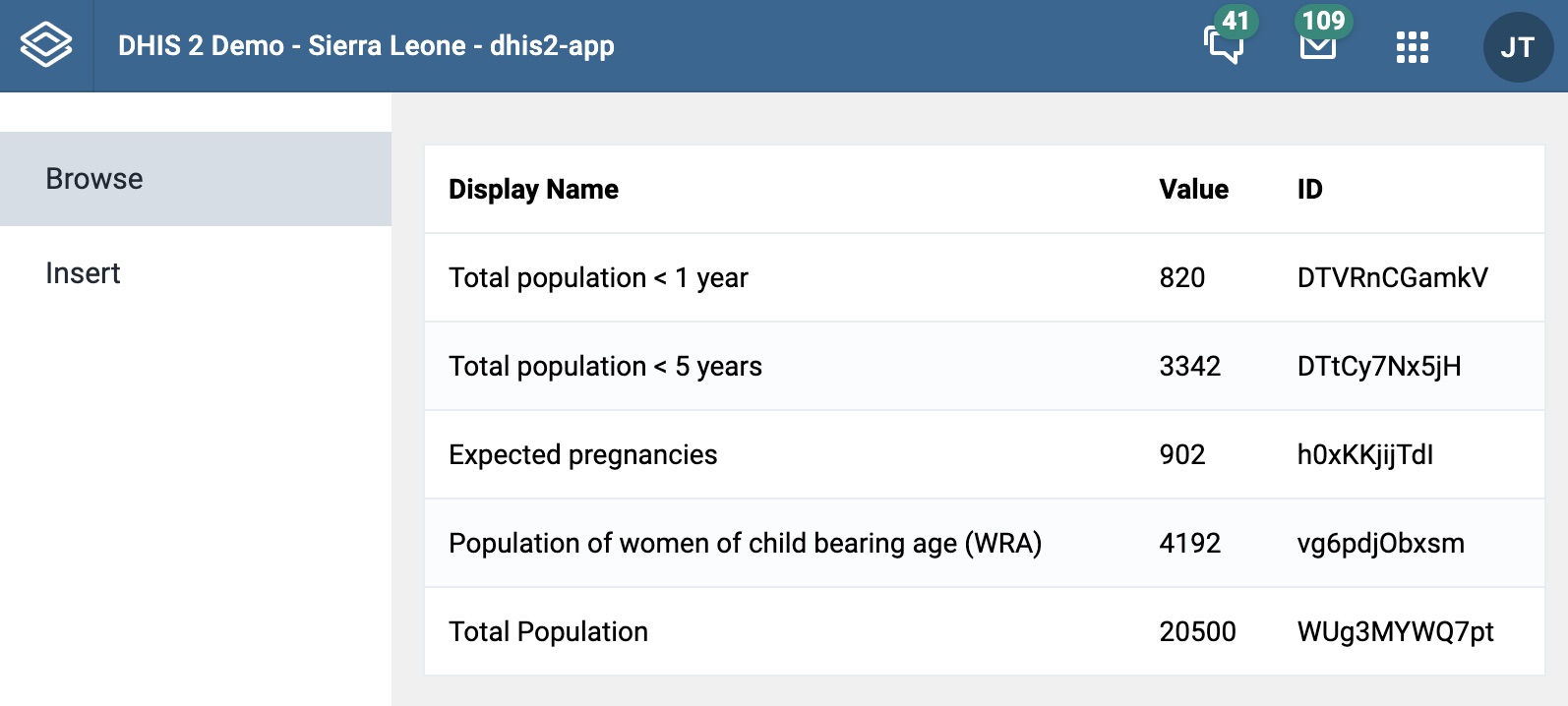The height and width of the screenshot is (706, 1568).
Task: Select the Total population < 5 years row
Action: point(984,366)
